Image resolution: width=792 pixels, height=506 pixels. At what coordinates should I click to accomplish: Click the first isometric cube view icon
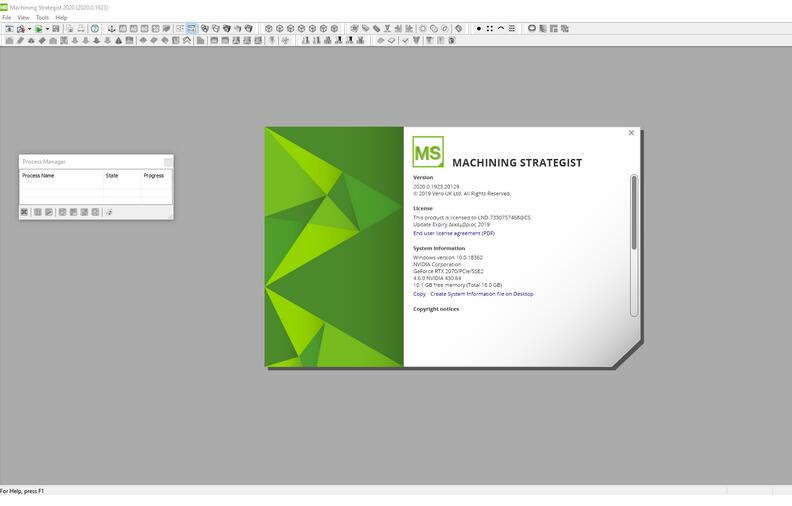[269, 29]
